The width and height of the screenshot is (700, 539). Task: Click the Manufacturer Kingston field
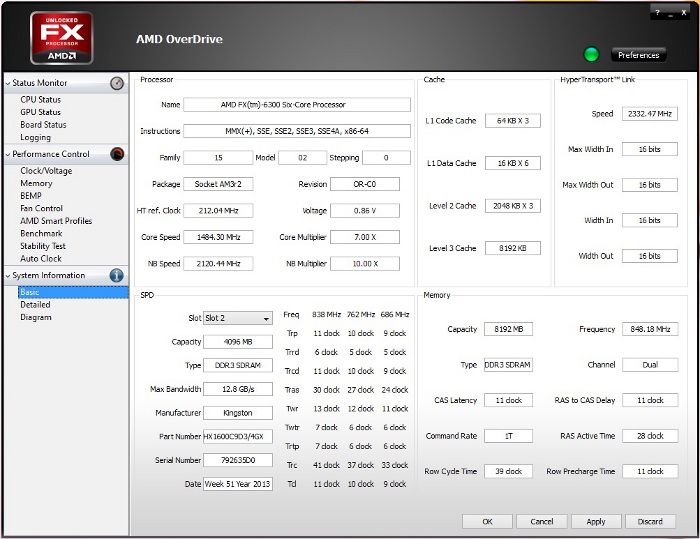click(238, 413)
